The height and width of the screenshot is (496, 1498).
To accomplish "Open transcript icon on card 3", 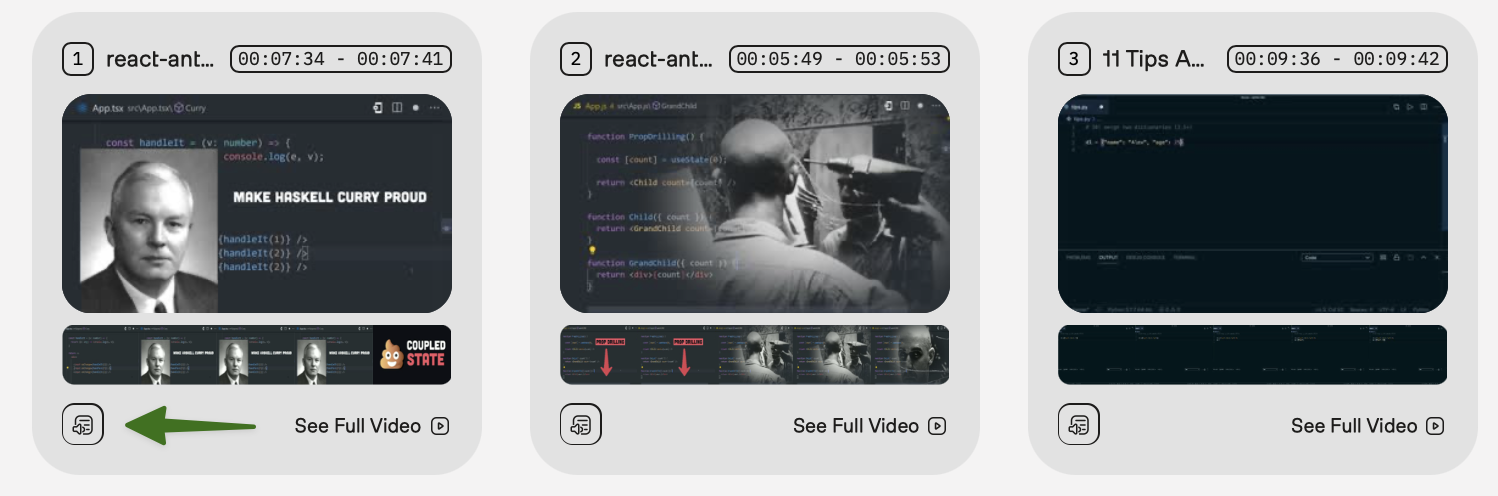I will point(1079,425).
